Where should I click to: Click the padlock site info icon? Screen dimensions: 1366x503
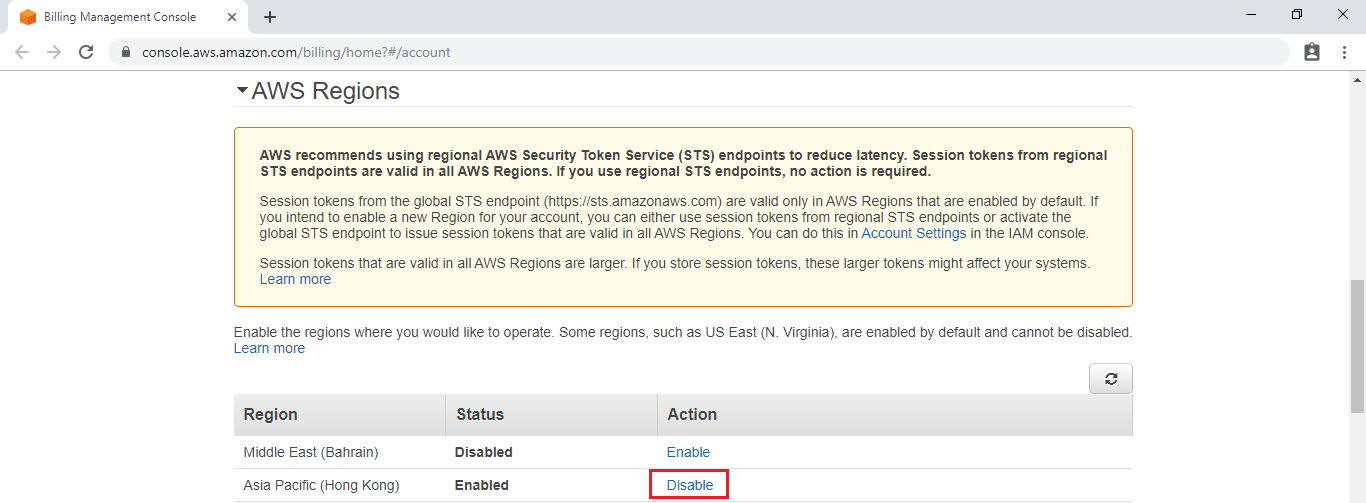(126, 52)
